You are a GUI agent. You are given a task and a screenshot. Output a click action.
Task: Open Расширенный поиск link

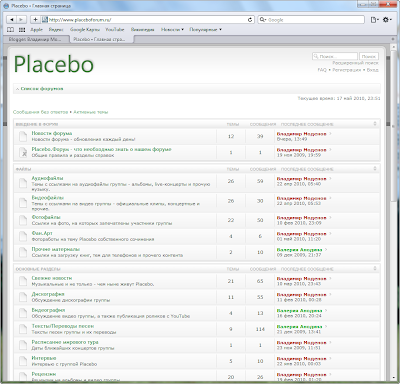point(355,63)
